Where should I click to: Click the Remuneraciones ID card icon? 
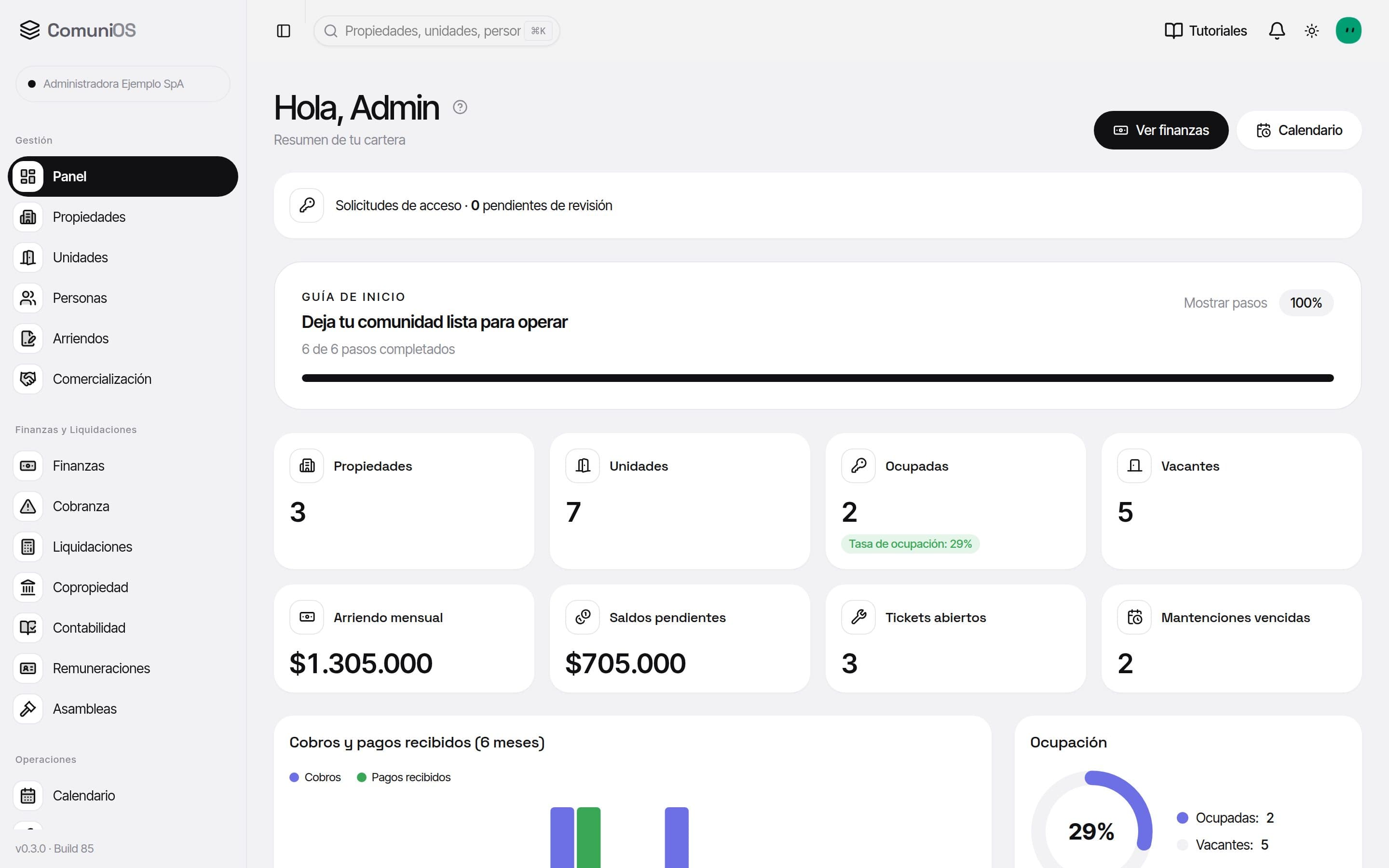(28, 668)
